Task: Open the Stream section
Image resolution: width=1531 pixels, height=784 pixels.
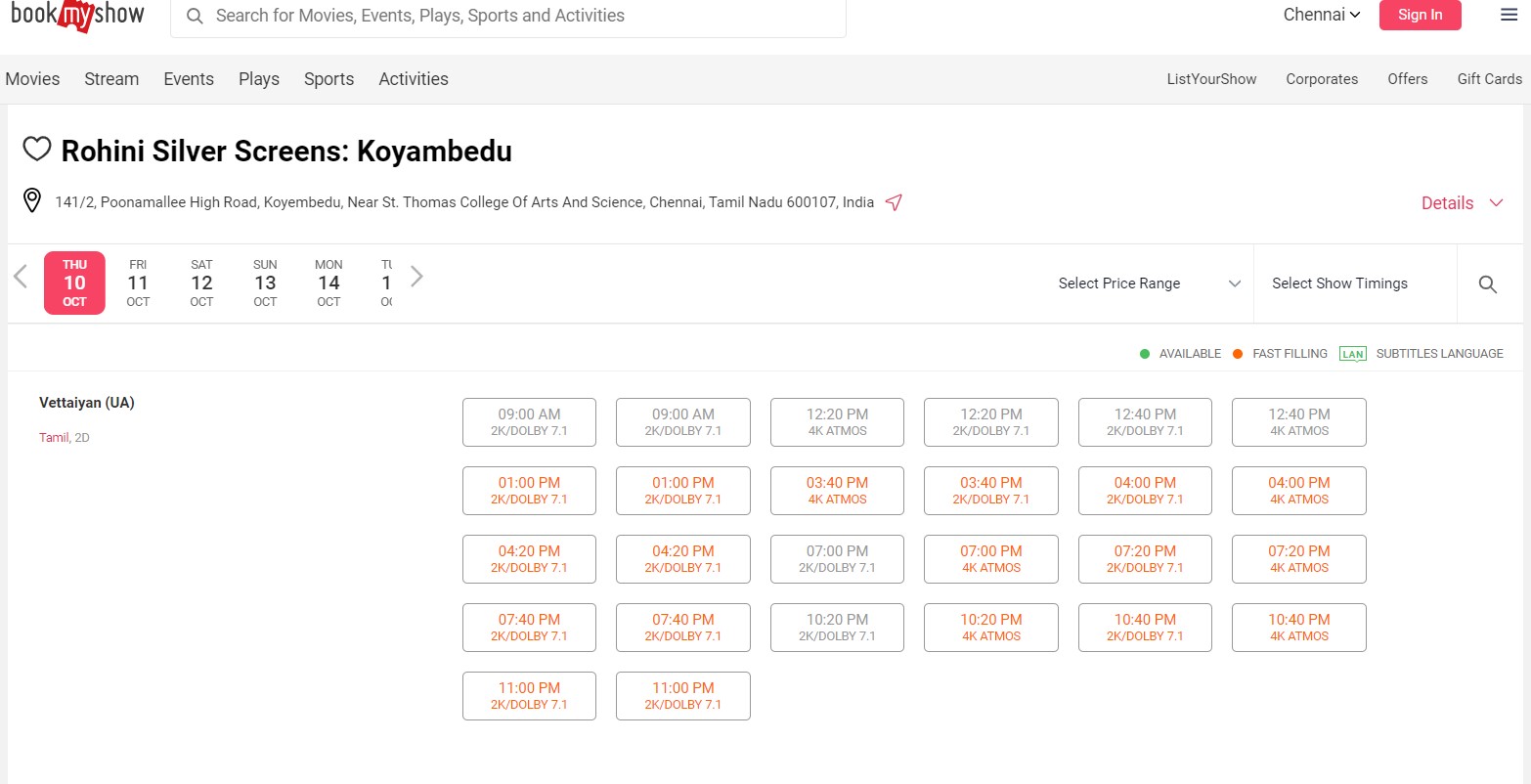Action: click(111, 79)
